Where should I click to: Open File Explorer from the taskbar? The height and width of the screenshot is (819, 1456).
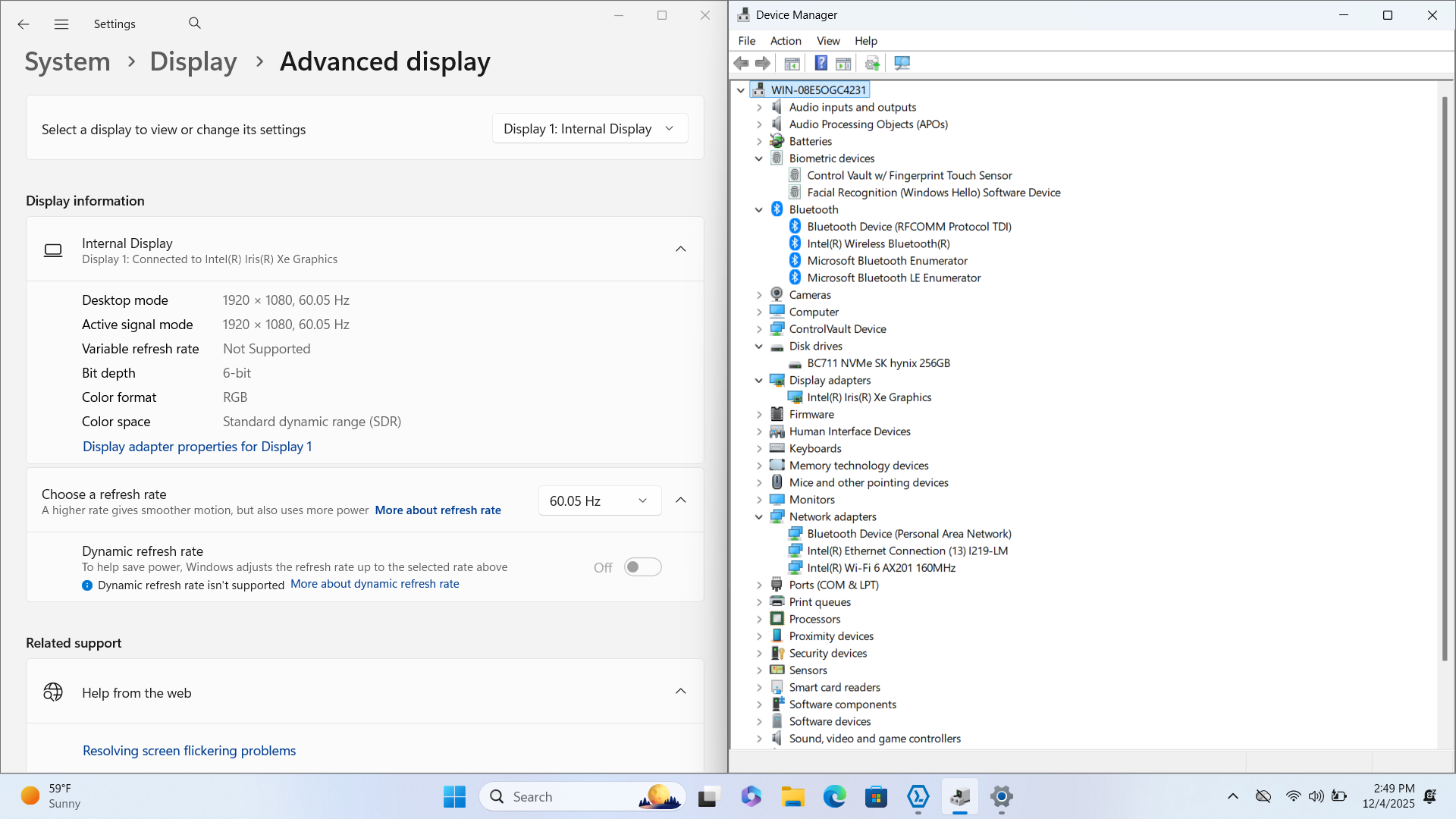pyautogui.click(x=793, y=797)
